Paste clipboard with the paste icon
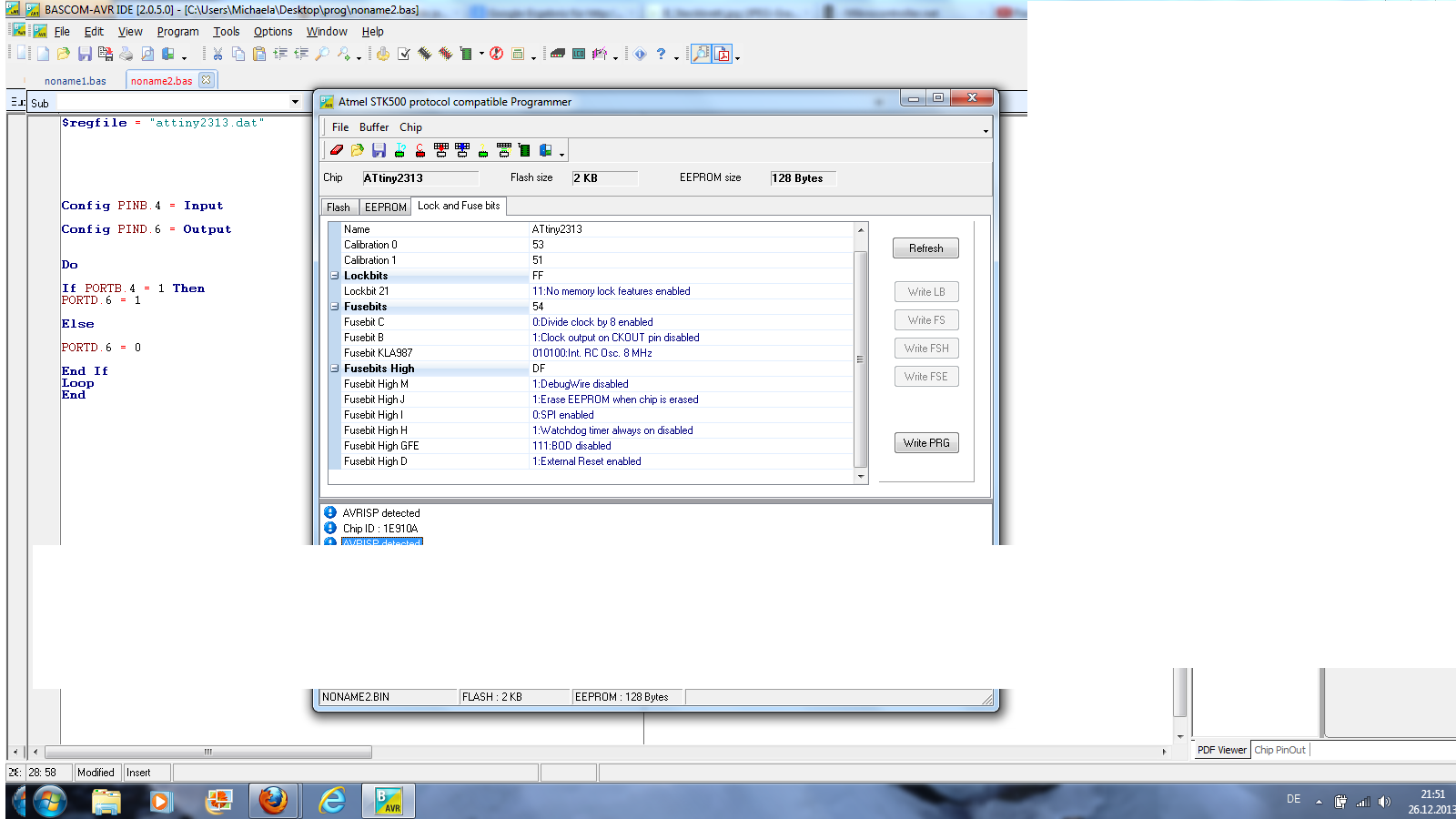This screenshot has height=819, width=1456. click(259, 54)
